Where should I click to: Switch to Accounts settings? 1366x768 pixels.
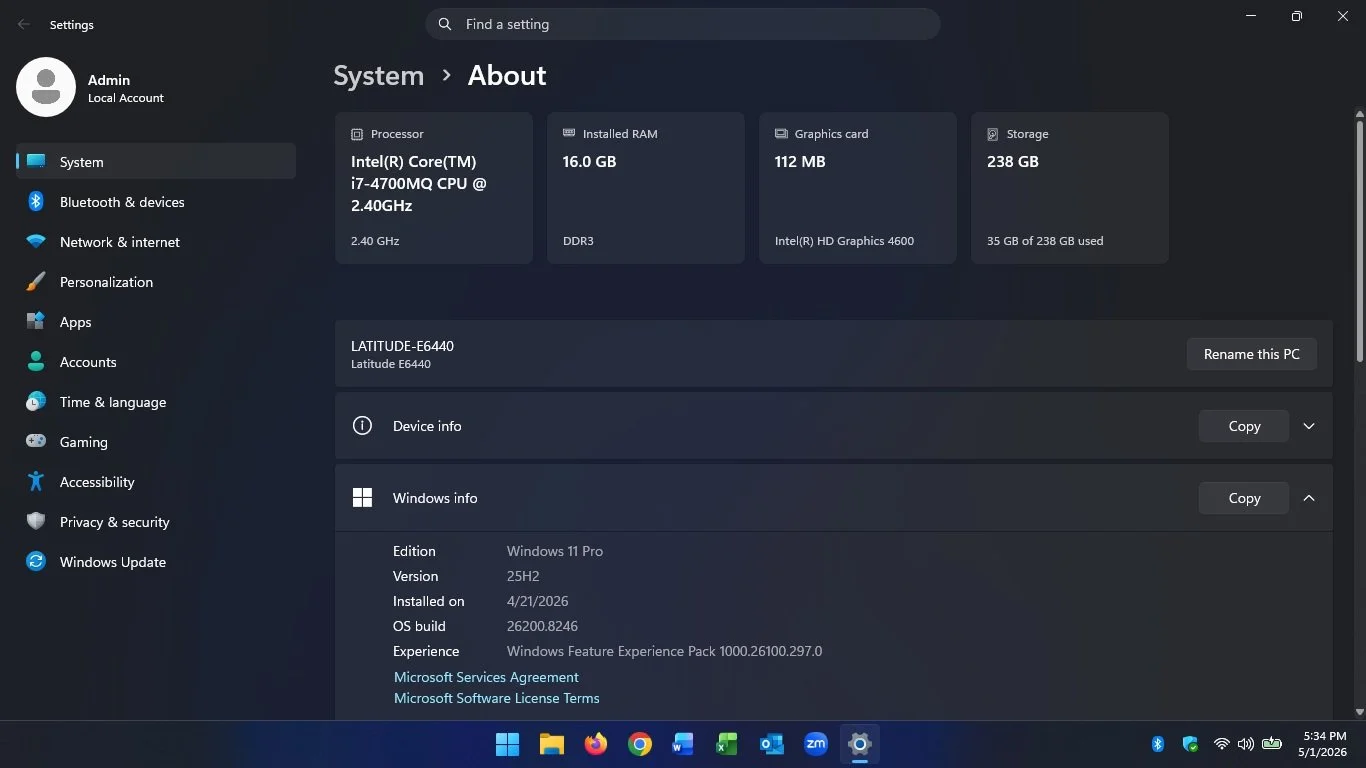[x=156, y=361]
